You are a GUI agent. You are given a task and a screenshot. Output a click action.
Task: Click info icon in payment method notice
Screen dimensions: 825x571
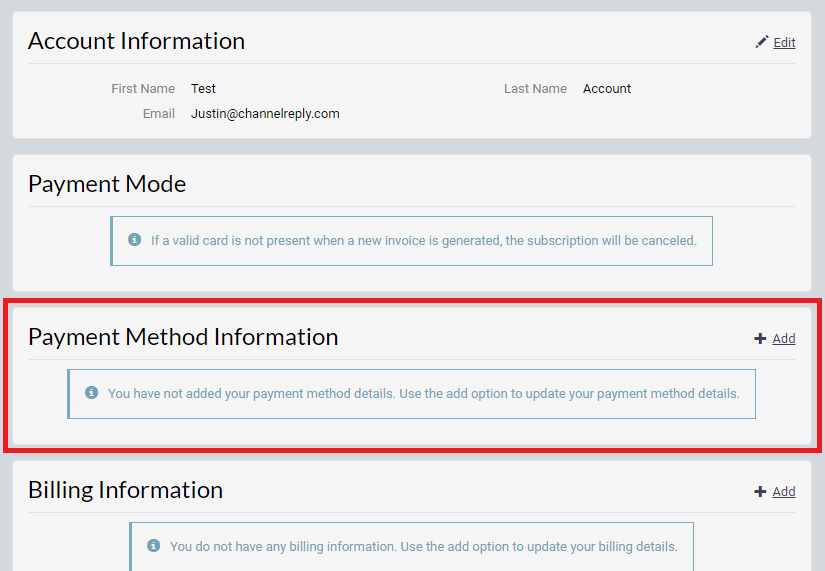tap(92, 393)
